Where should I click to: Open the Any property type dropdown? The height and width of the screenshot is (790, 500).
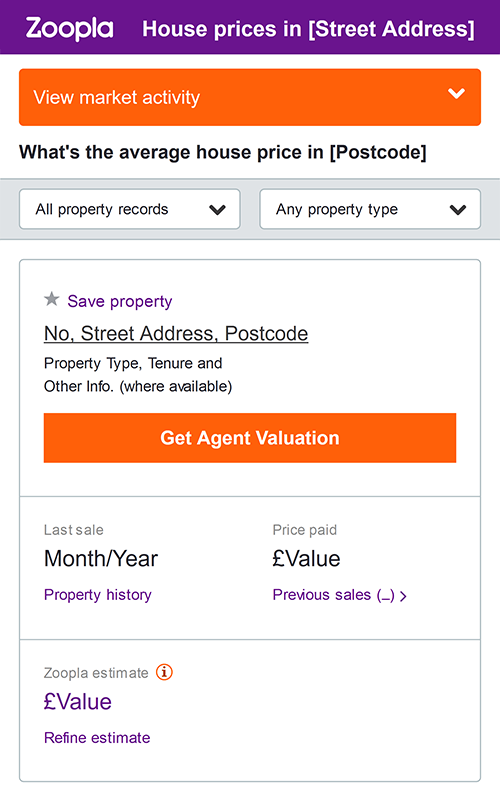click(370, 209)
